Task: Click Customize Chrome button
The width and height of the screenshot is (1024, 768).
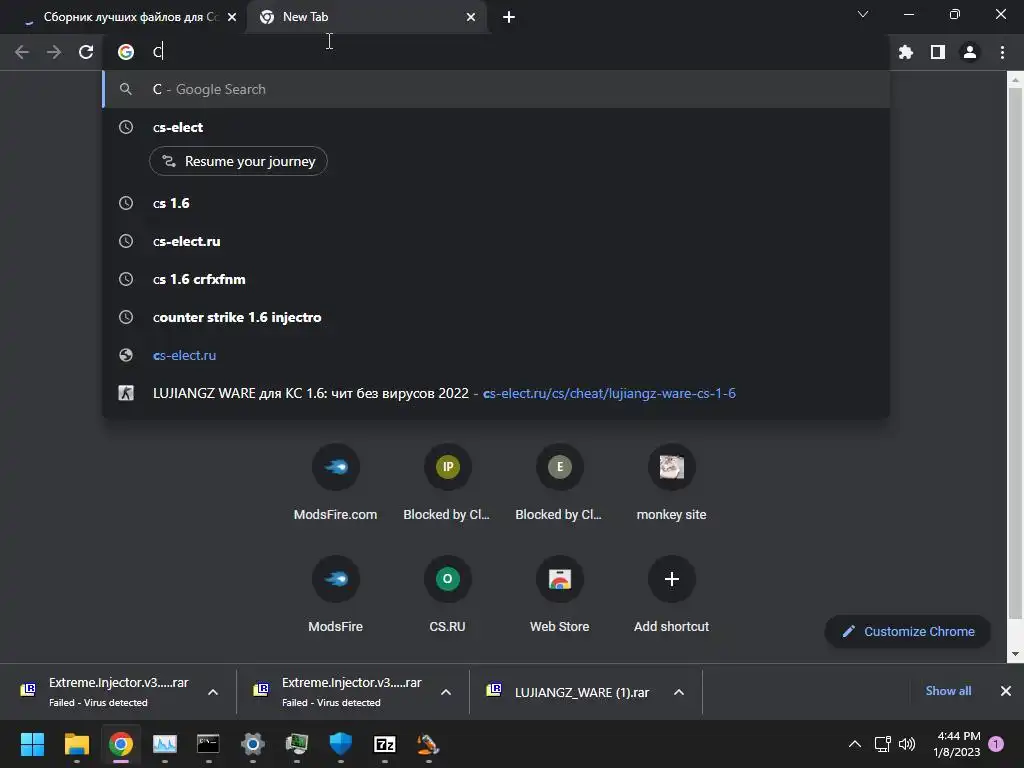Action: [x=908, y=632]
